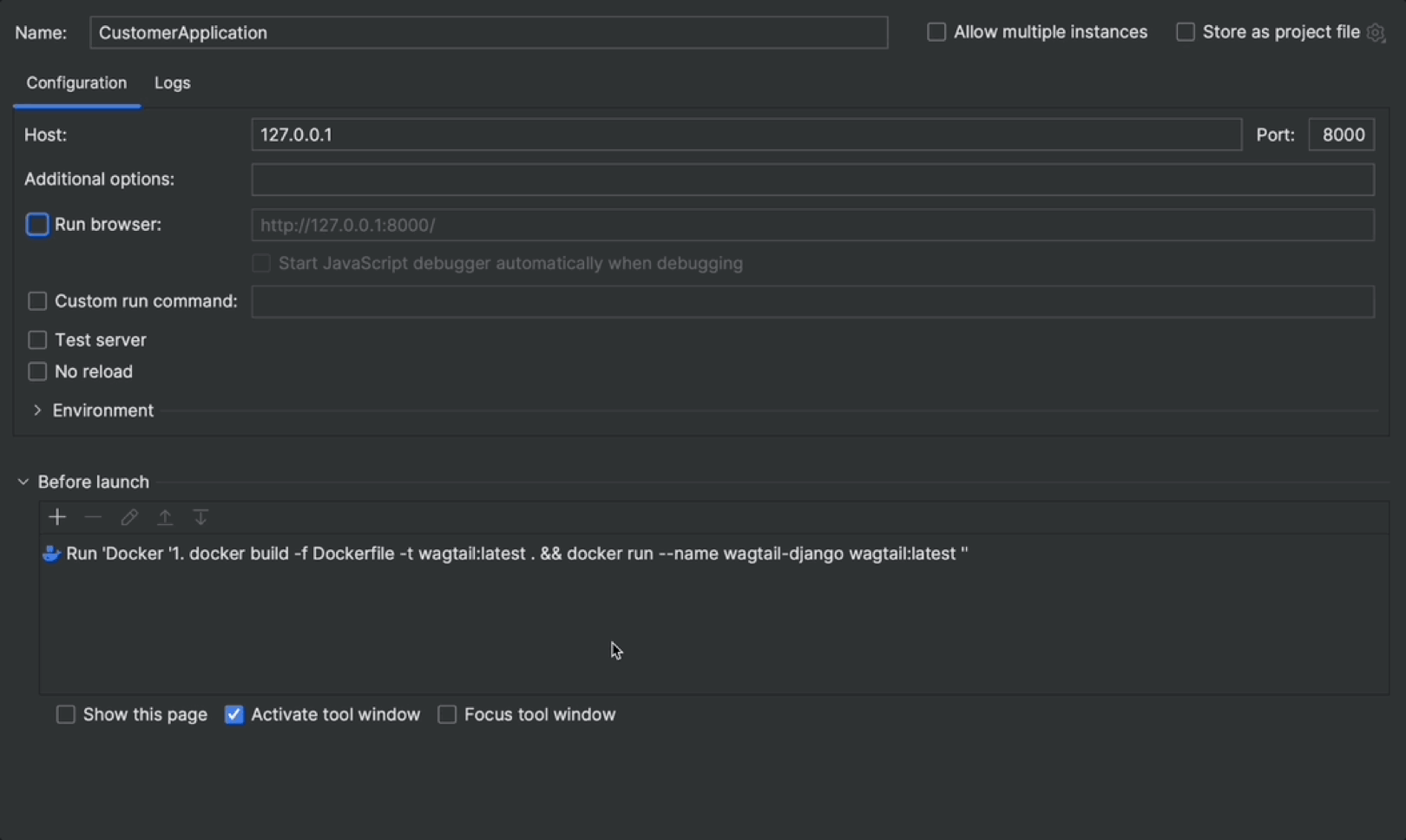
Task: Enable the Test server option
Action: pyautogui.click(x=37, y=340)
